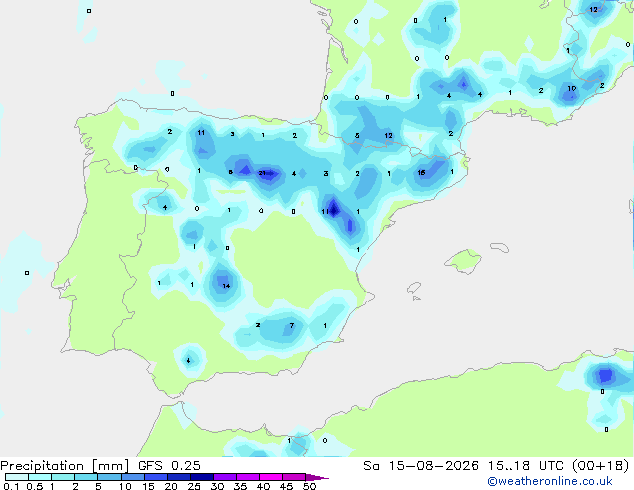634x490 pixels.
Task: Click the '6' precipitation value left of 21
Action: (230, 172)
